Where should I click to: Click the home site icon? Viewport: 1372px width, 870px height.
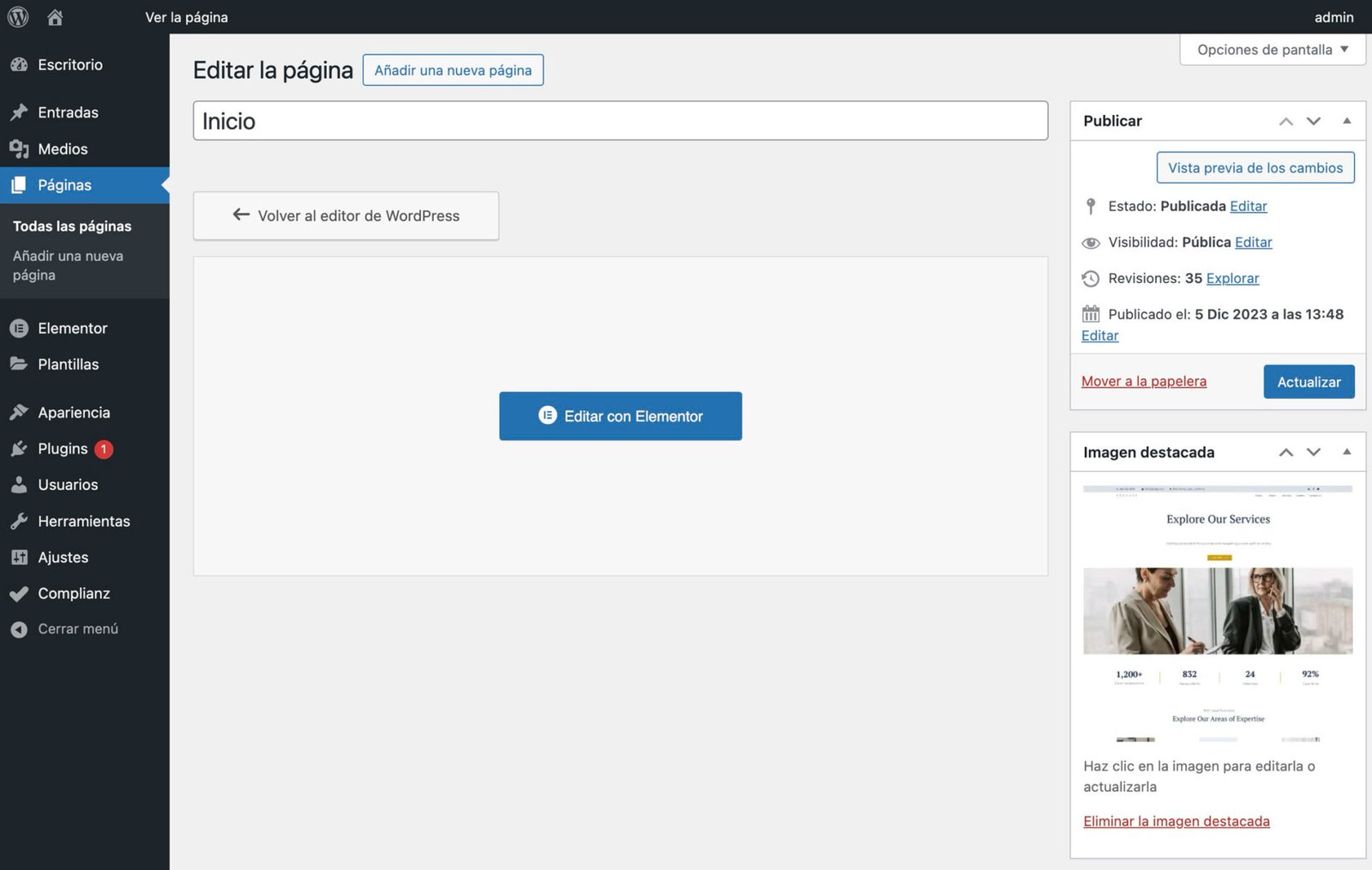tap(55, 17)
